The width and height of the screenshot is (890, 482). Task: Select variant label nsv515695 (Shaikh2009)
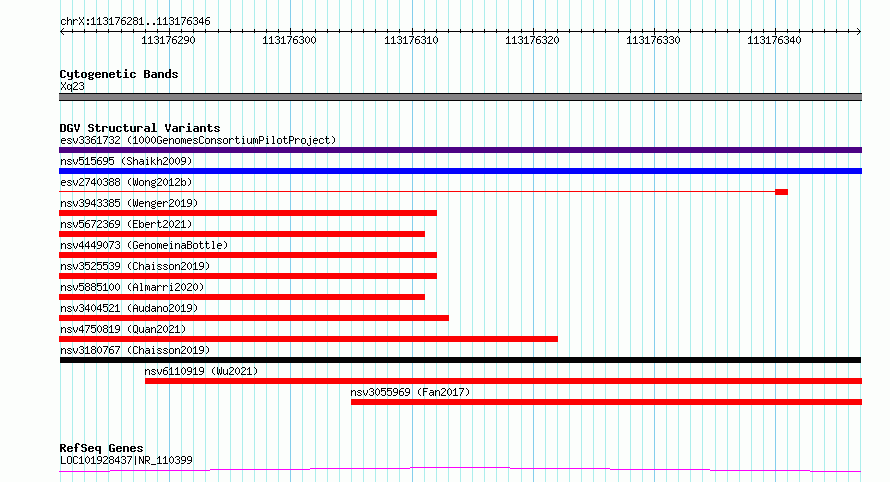coord(126,161)
